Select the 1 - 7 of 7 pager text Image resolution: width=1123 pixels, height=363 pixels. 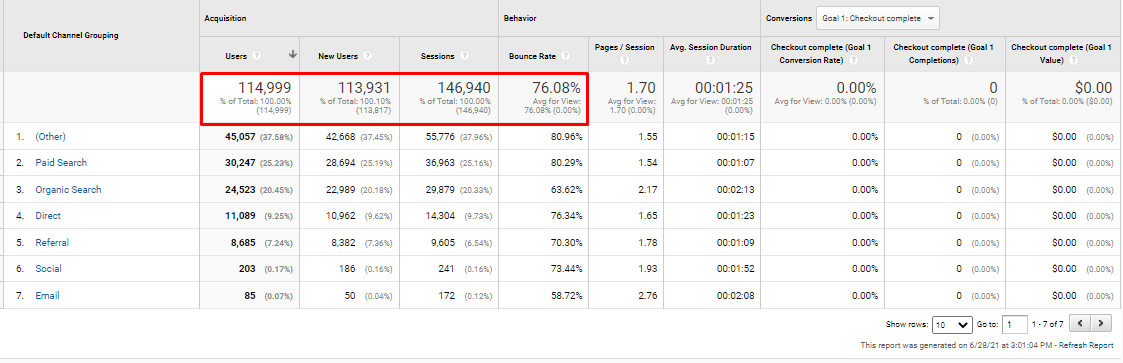[1048, 324]
